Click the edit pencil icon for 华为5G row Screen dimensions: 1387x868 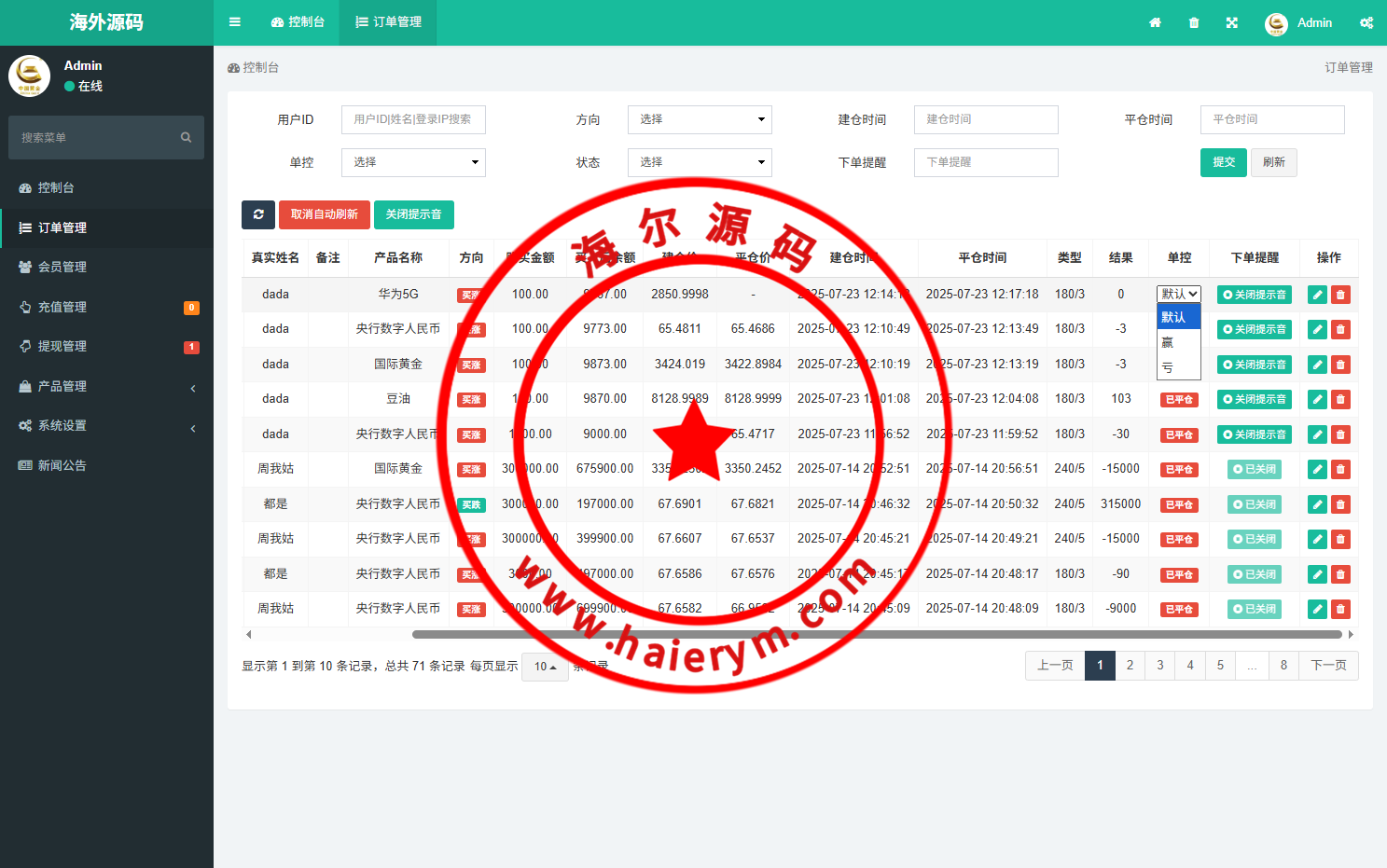tap(1317, 295)
